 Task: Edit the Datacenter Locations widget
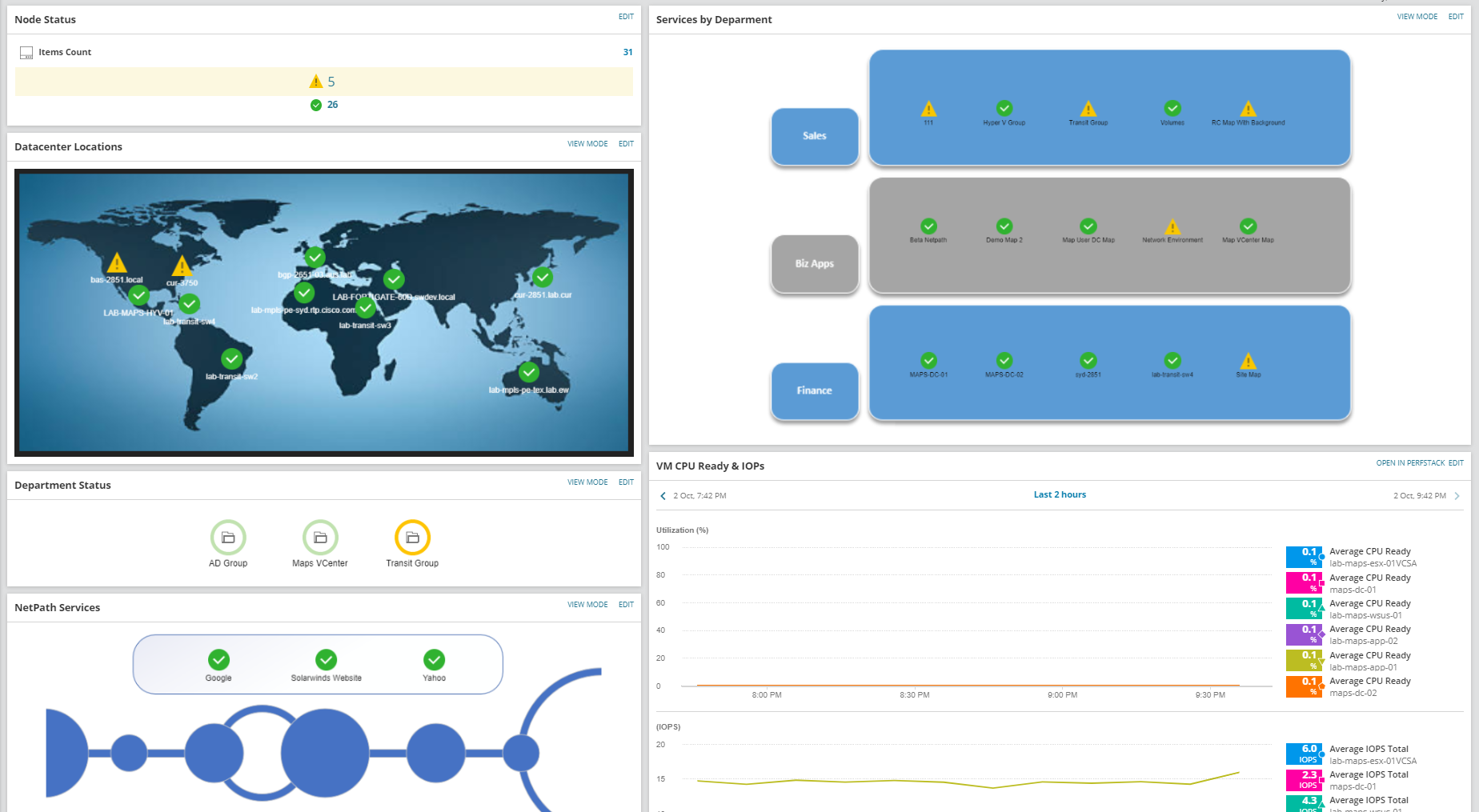coord(626,144)
